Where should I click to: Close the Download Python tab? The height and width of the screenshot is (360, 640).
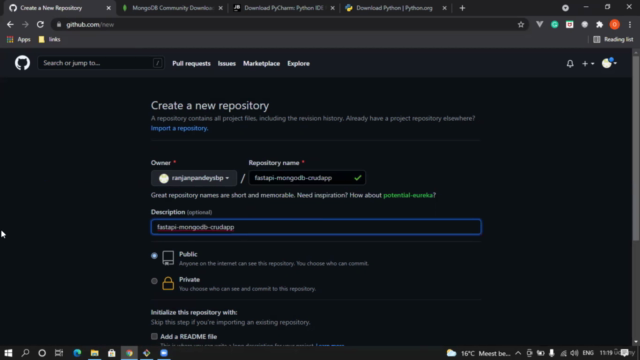tap(444, 8)
